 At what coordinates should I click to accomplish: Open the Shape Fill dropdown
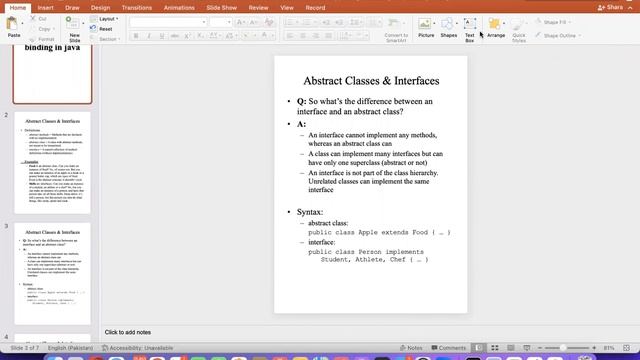coord(553,22)
